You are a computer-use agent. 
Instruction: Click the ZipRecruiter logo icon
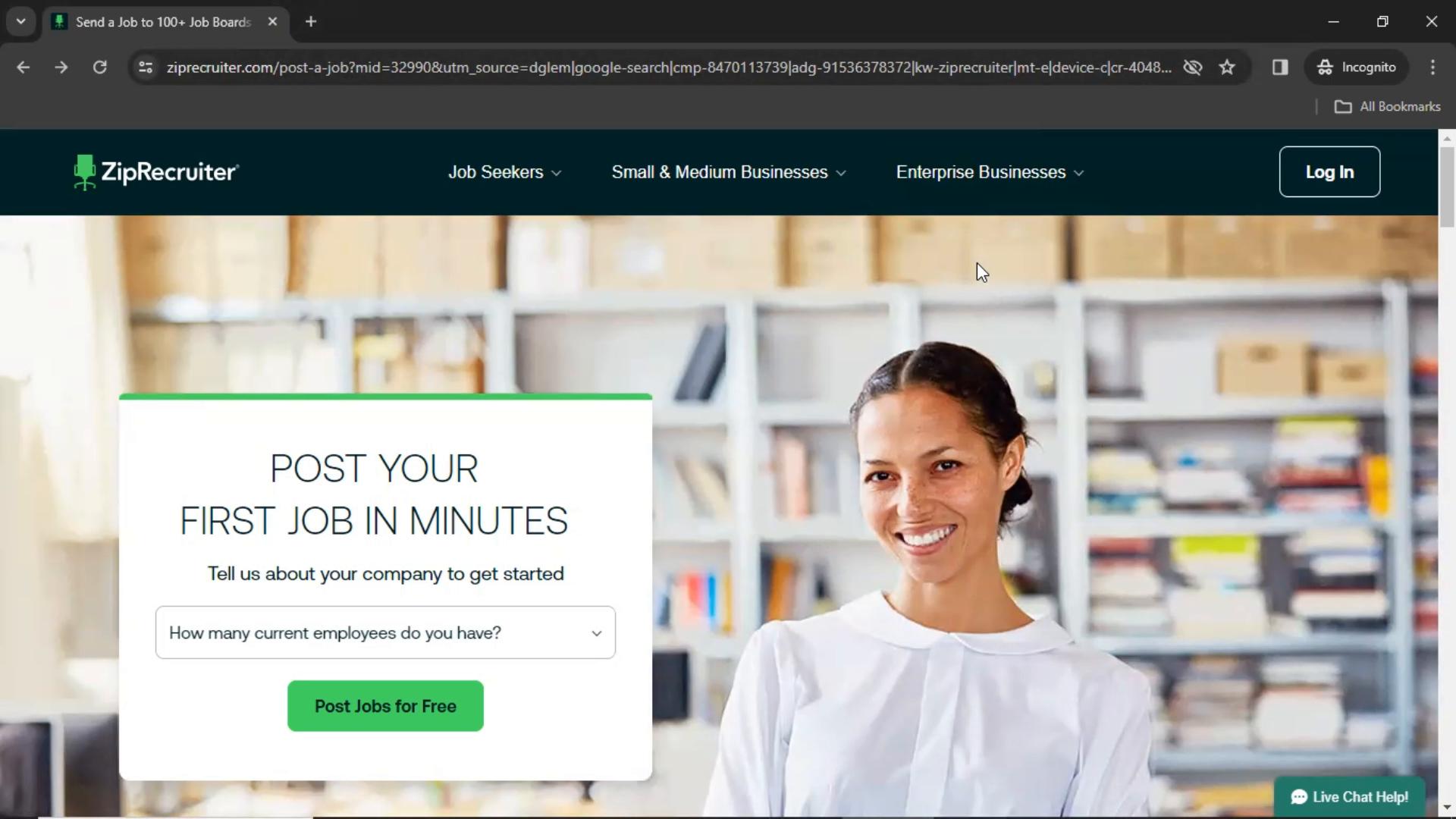tap(85, 171)
